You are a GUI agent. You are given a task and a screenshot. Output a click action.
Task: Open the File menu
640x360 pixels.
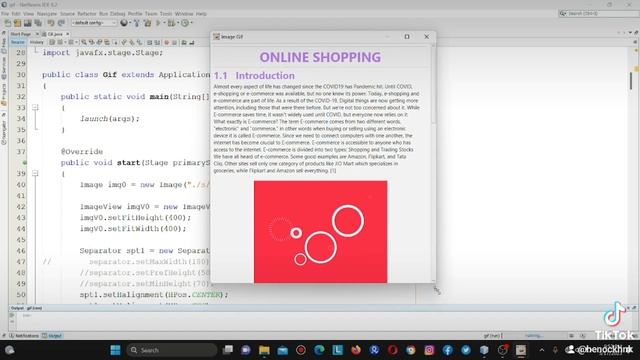point(5,14)
